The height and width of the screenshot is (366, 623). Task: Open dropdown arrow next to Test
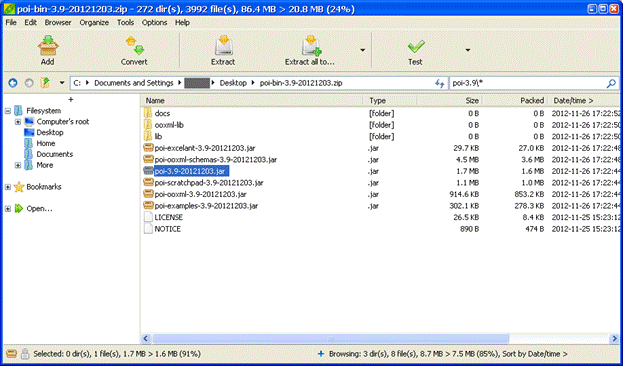[x=468, y=50]
